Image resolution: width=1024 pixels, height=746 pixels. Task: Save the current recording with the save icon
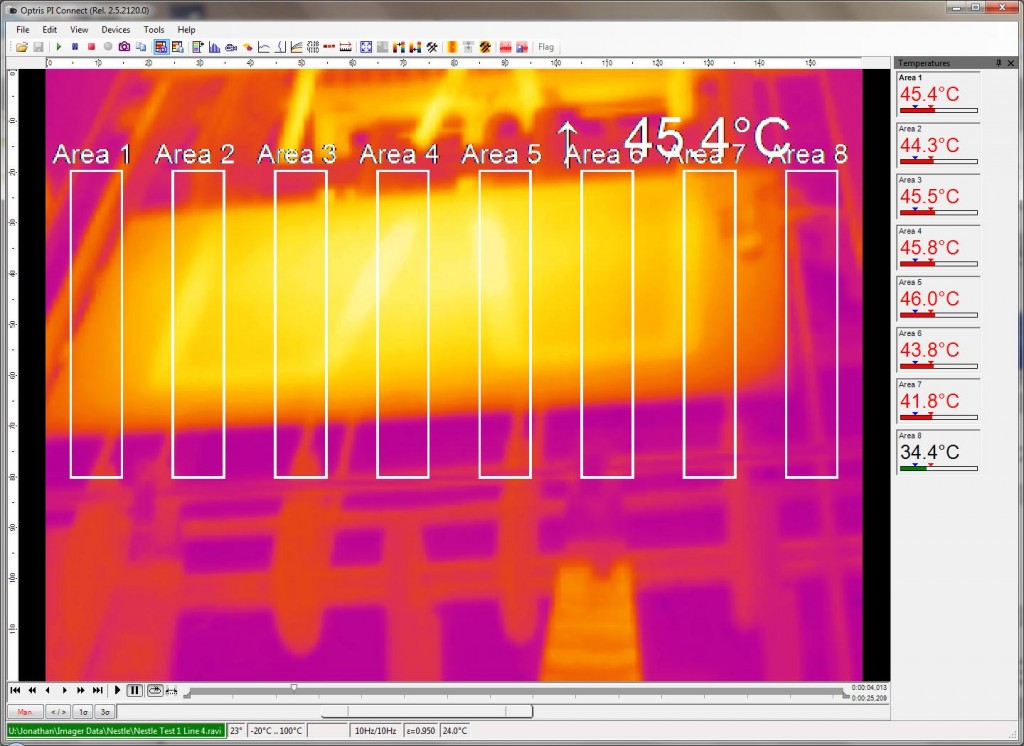[x=38, y=47]
